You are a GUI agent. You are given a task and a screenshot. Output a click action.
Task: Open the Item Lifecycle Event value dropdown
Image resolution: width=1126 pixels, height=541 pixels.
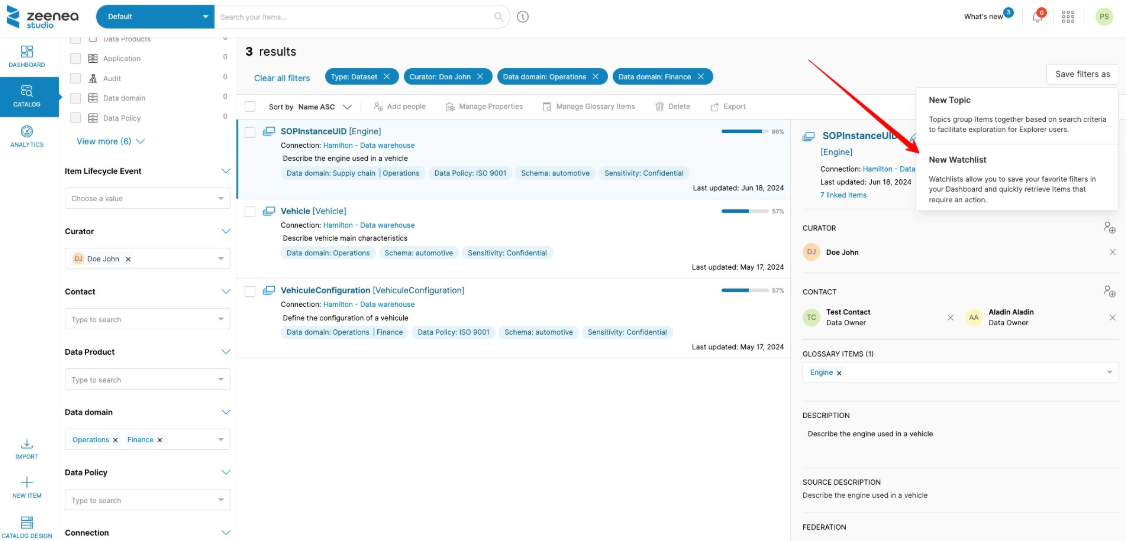click(147, 199)
